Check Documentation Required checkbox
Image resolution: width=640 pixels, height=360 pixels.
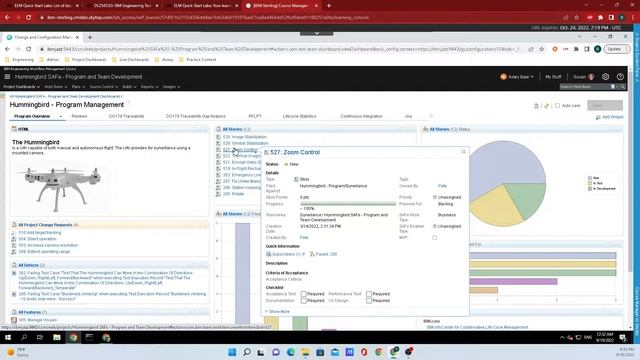[304, 300]
